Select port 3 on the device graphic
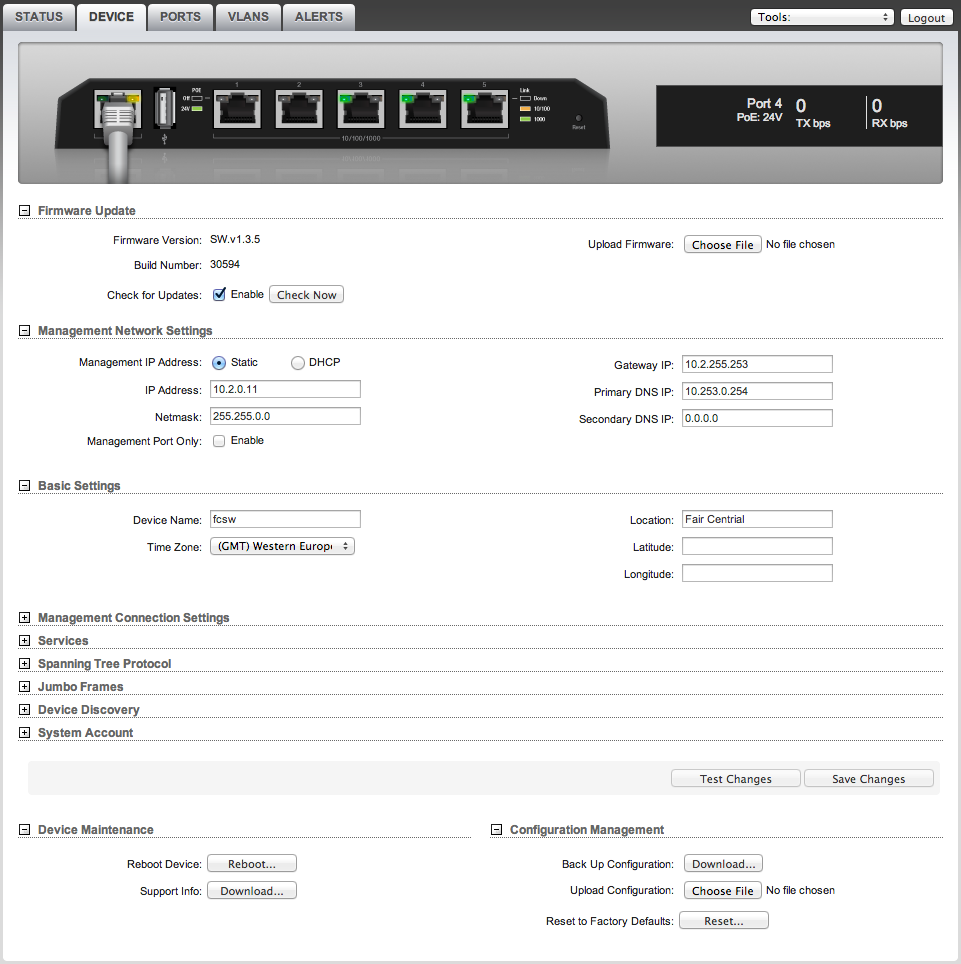This screenshot has width=961, height=964. point(361,108)
